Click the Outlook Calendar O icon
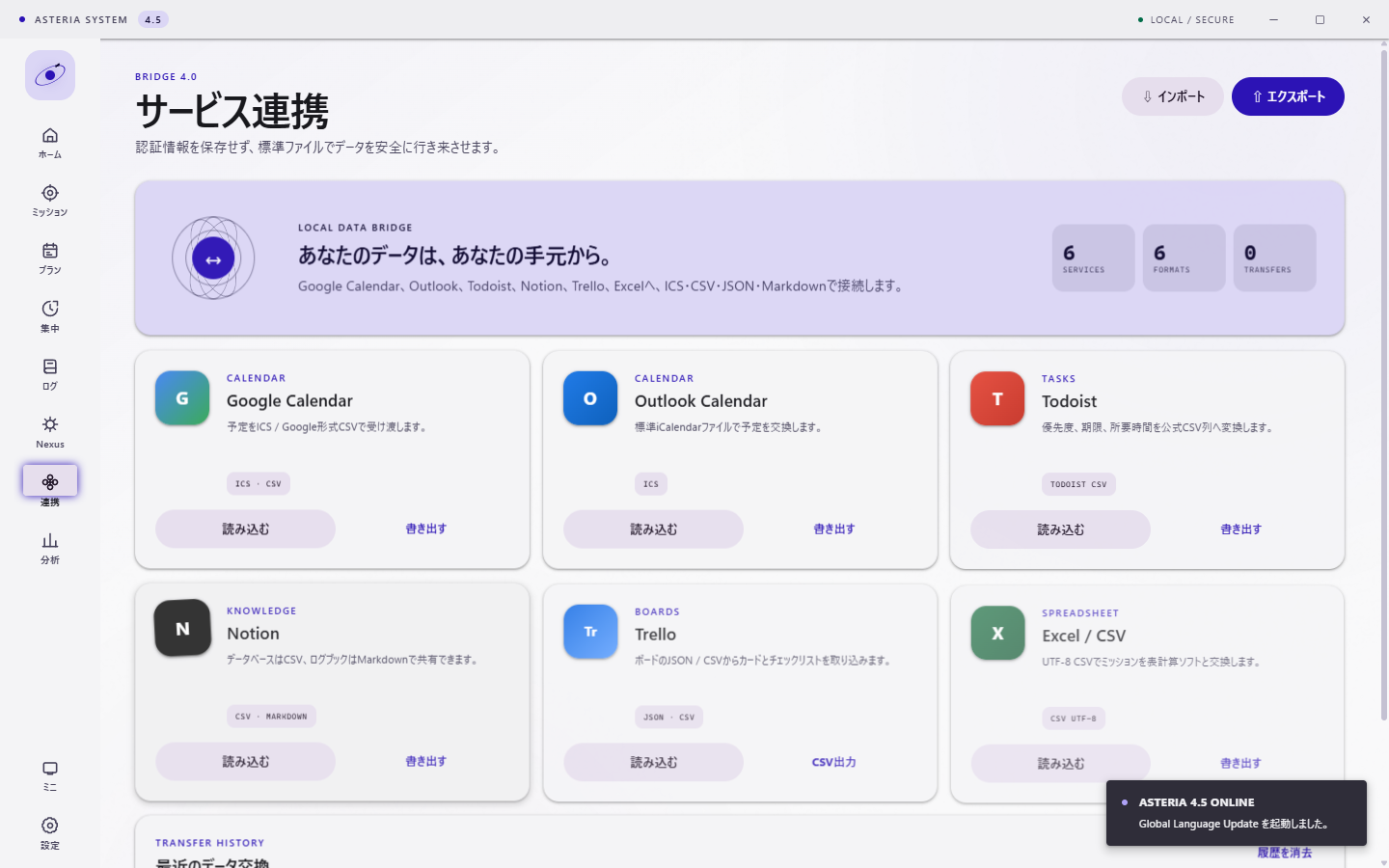Viewport: 1389px width, 868px height. (590, 398)
